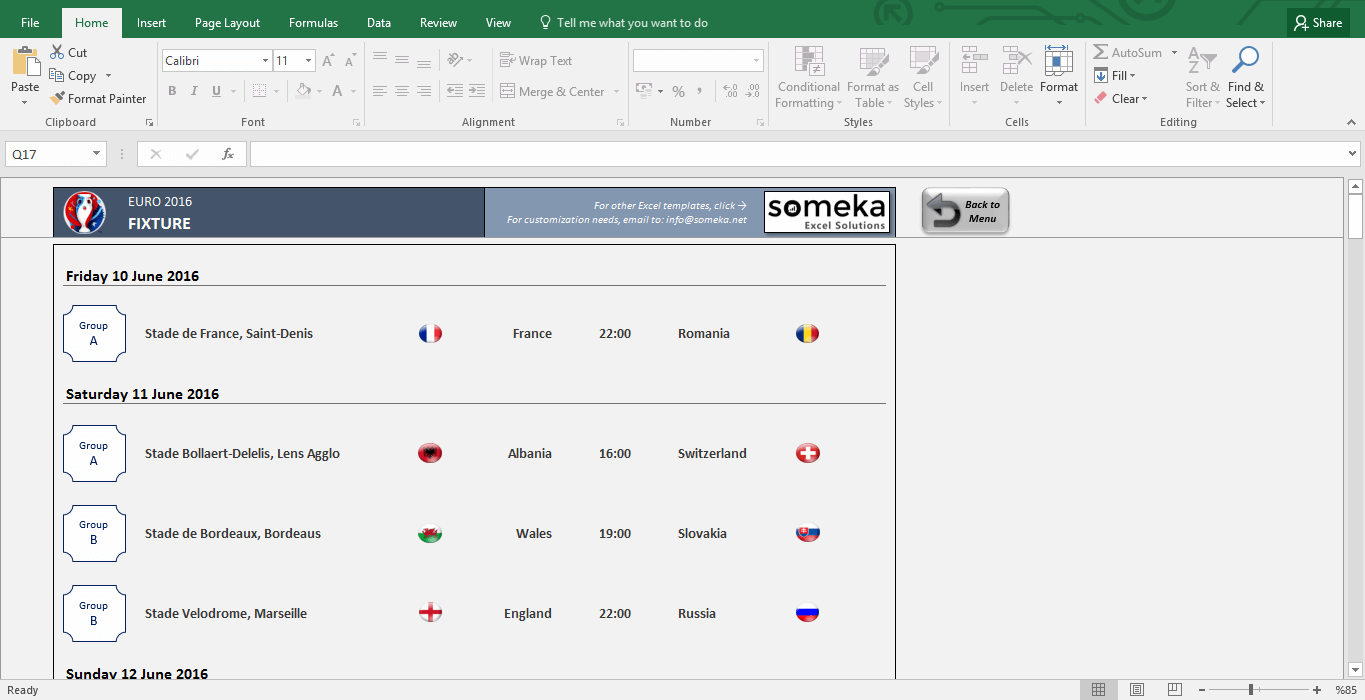Screen dimensions: 1365x700
Task: Click the For other Excel templates link
Action: click(670, 206)
